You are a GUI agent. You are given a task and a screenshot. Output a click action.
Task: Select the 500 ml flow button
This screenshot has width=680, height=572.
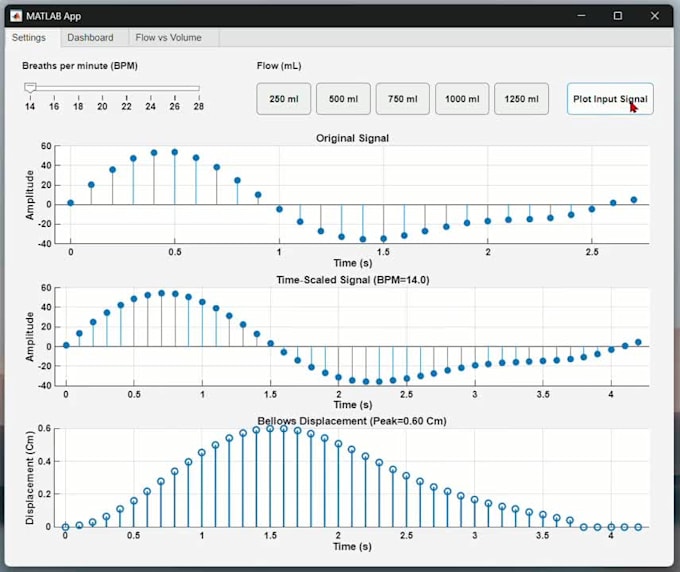pyautogui.click(x=343, y=99)
